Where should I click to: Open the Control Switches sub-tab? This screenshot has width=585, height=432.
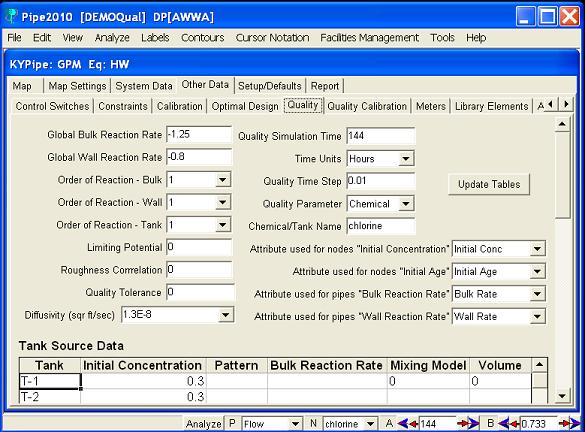coord(52,106)
